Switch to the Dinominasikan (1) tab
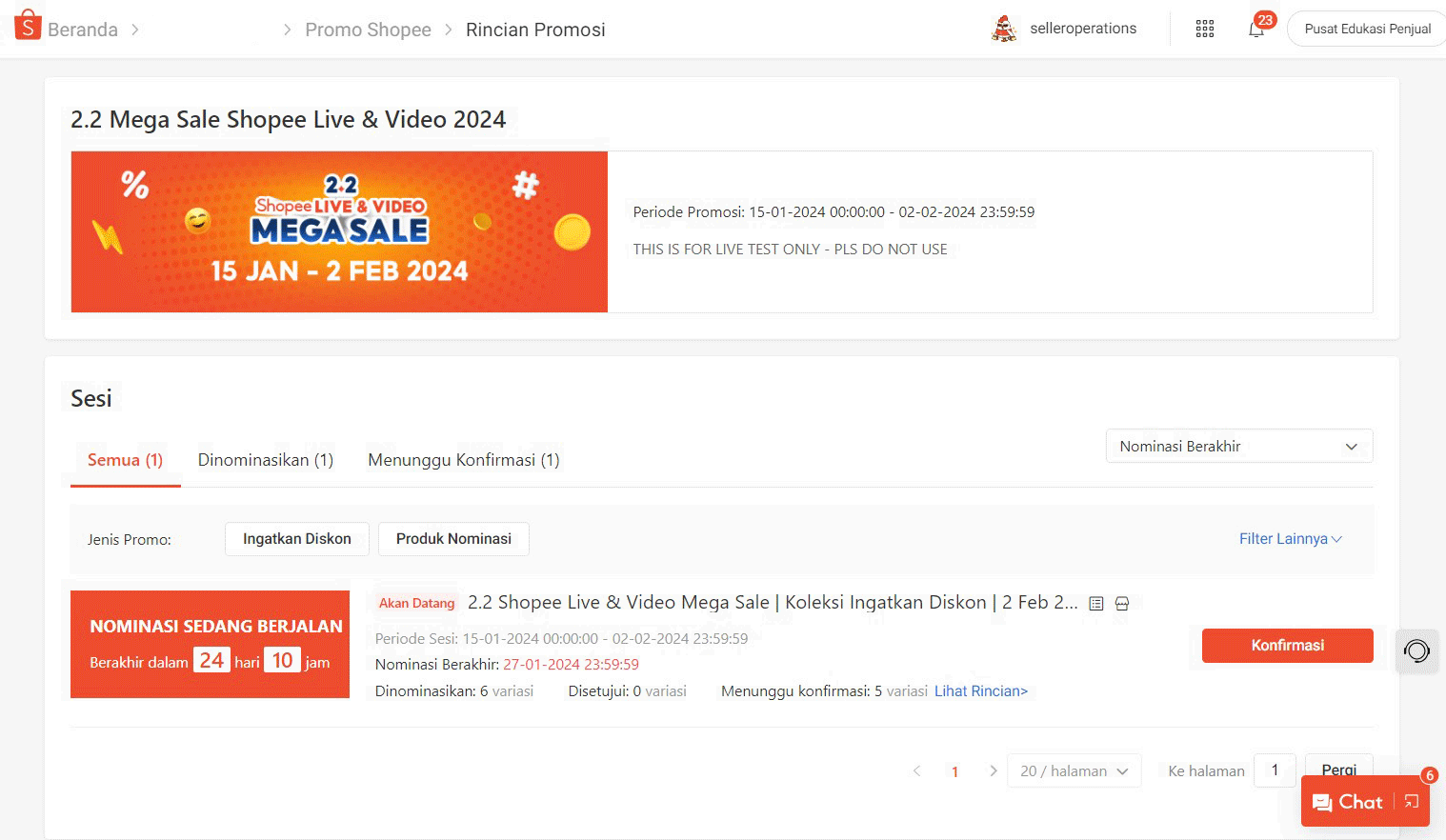 [x=266, y=460]
